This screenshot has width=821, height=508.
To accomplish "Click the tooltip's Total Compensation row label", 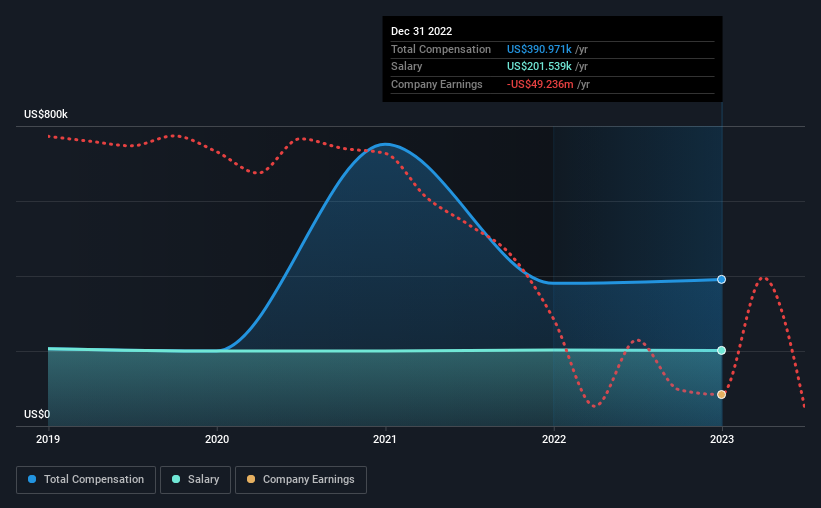I will click(441, 49).
